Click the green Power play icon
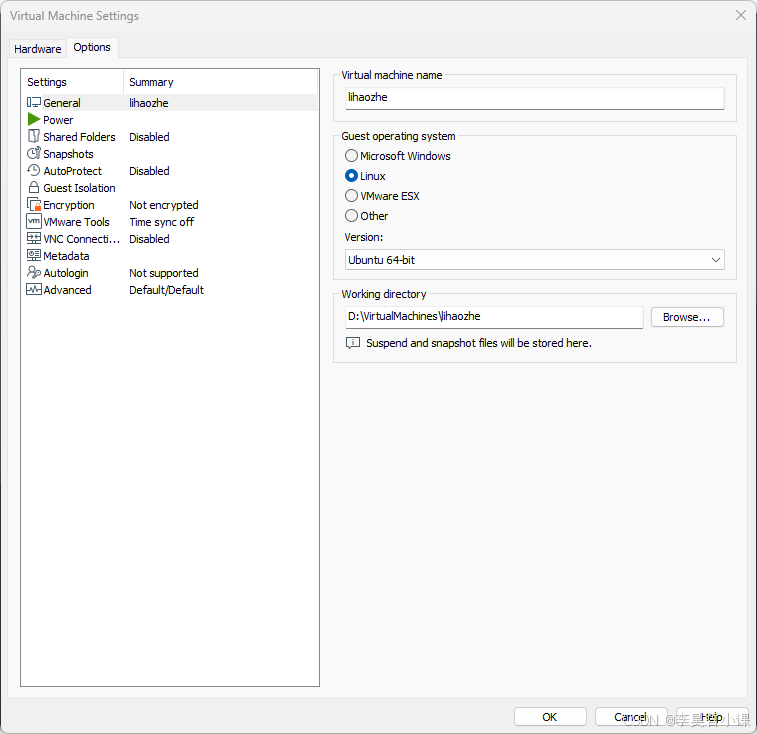 [x=34, y=119]
